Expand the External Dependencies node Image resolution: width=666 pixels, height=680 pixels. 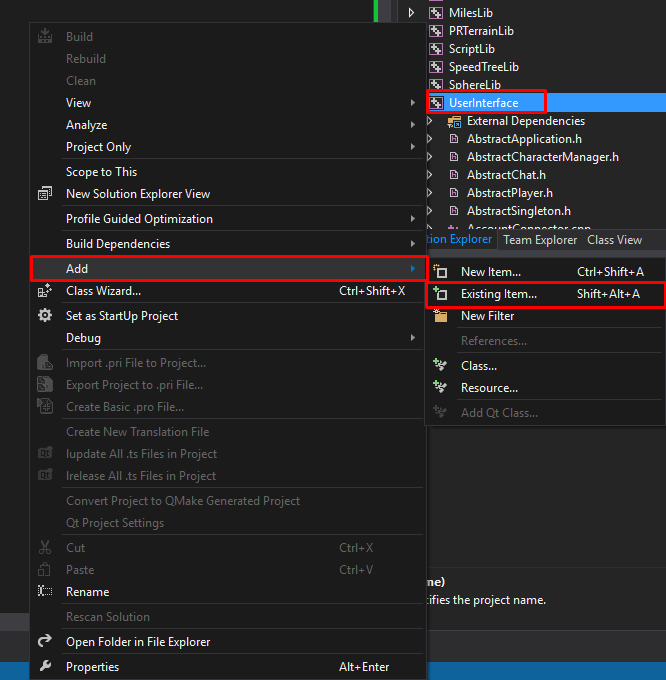point(430,121)
